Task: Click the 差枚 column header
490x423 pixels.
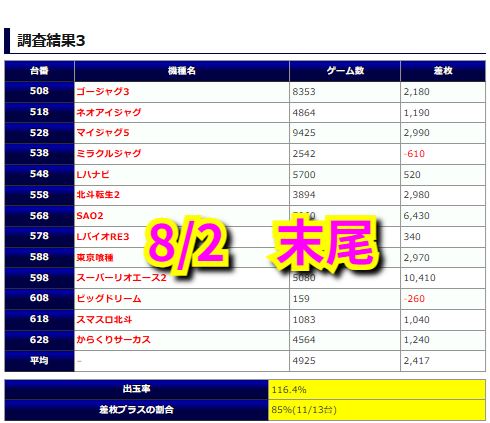Action: [x=443, y=71]
